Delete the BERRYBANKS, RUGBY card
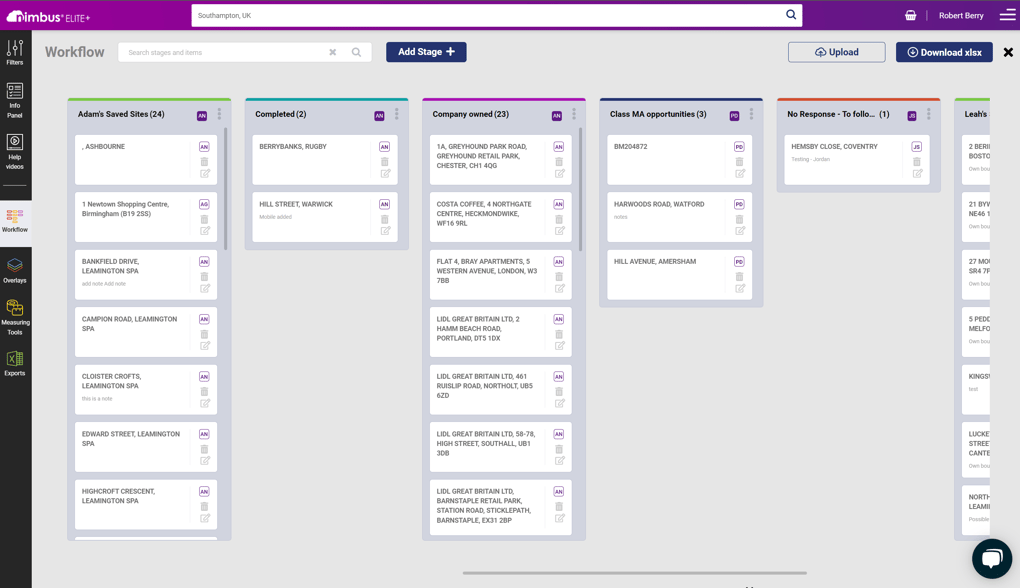The width and height of the screenshot is (1020, 588). click(383, 161)
